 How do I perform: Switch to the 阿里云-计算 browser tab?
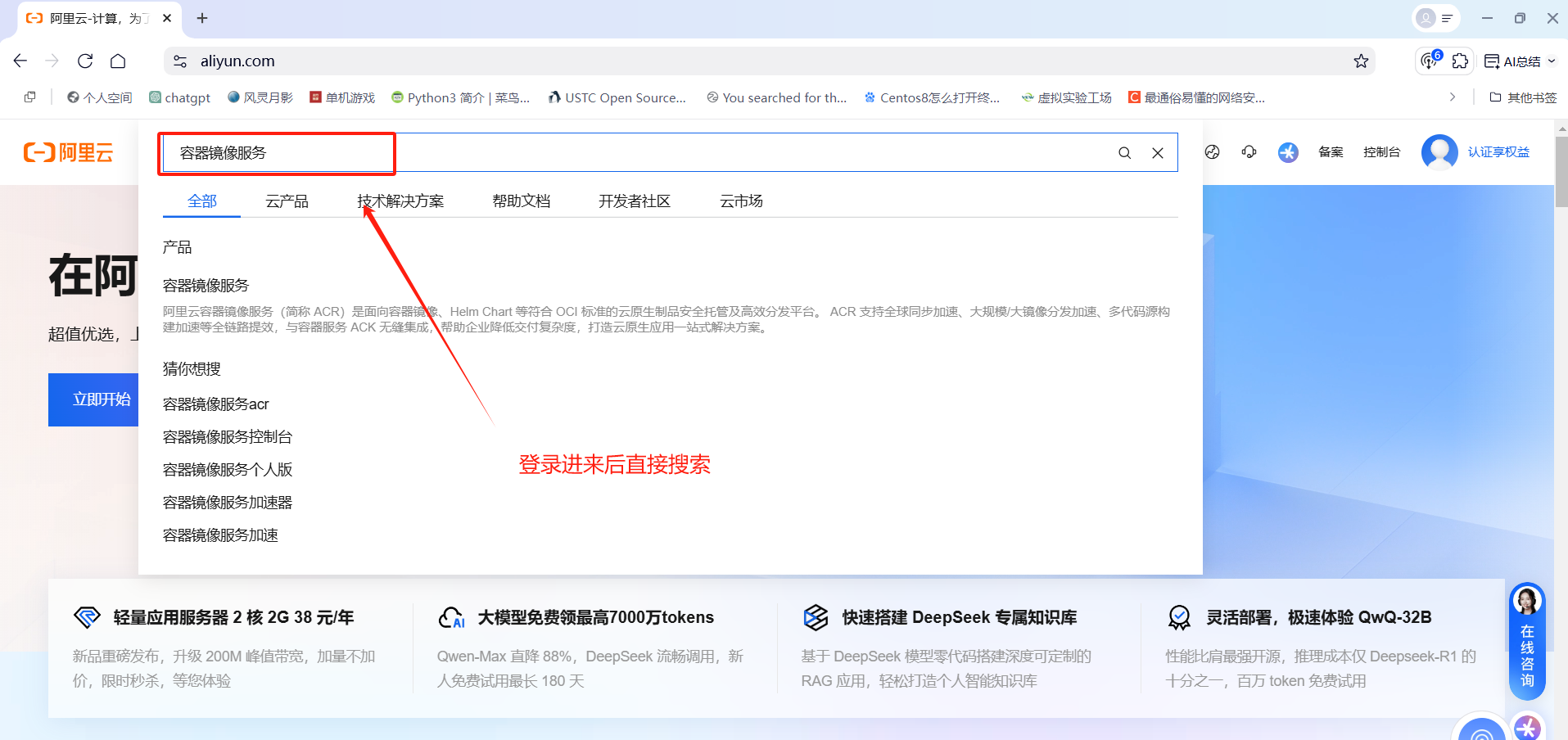pos(98,18)
